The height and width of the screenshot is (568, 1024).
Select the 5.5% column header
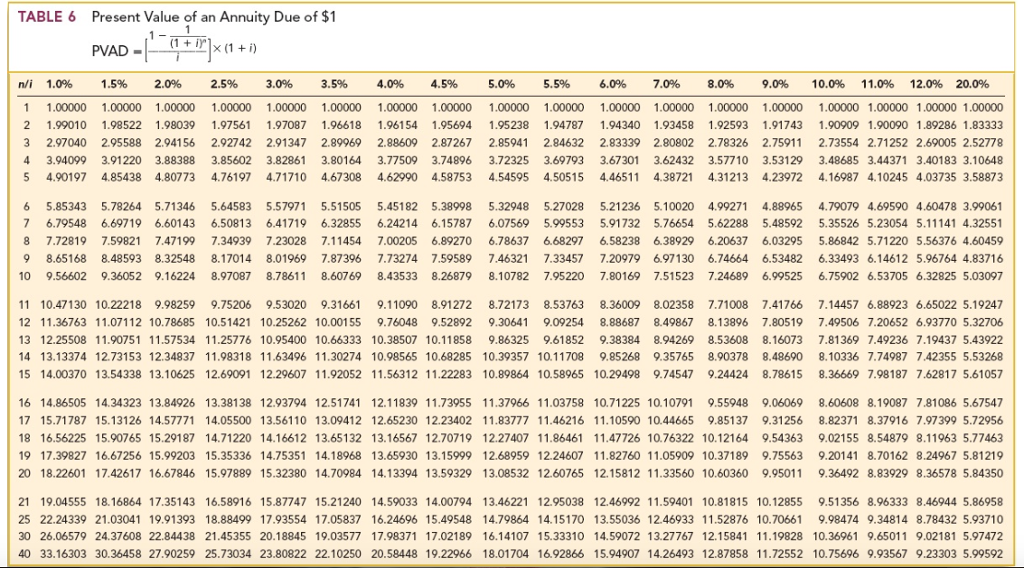556,84
